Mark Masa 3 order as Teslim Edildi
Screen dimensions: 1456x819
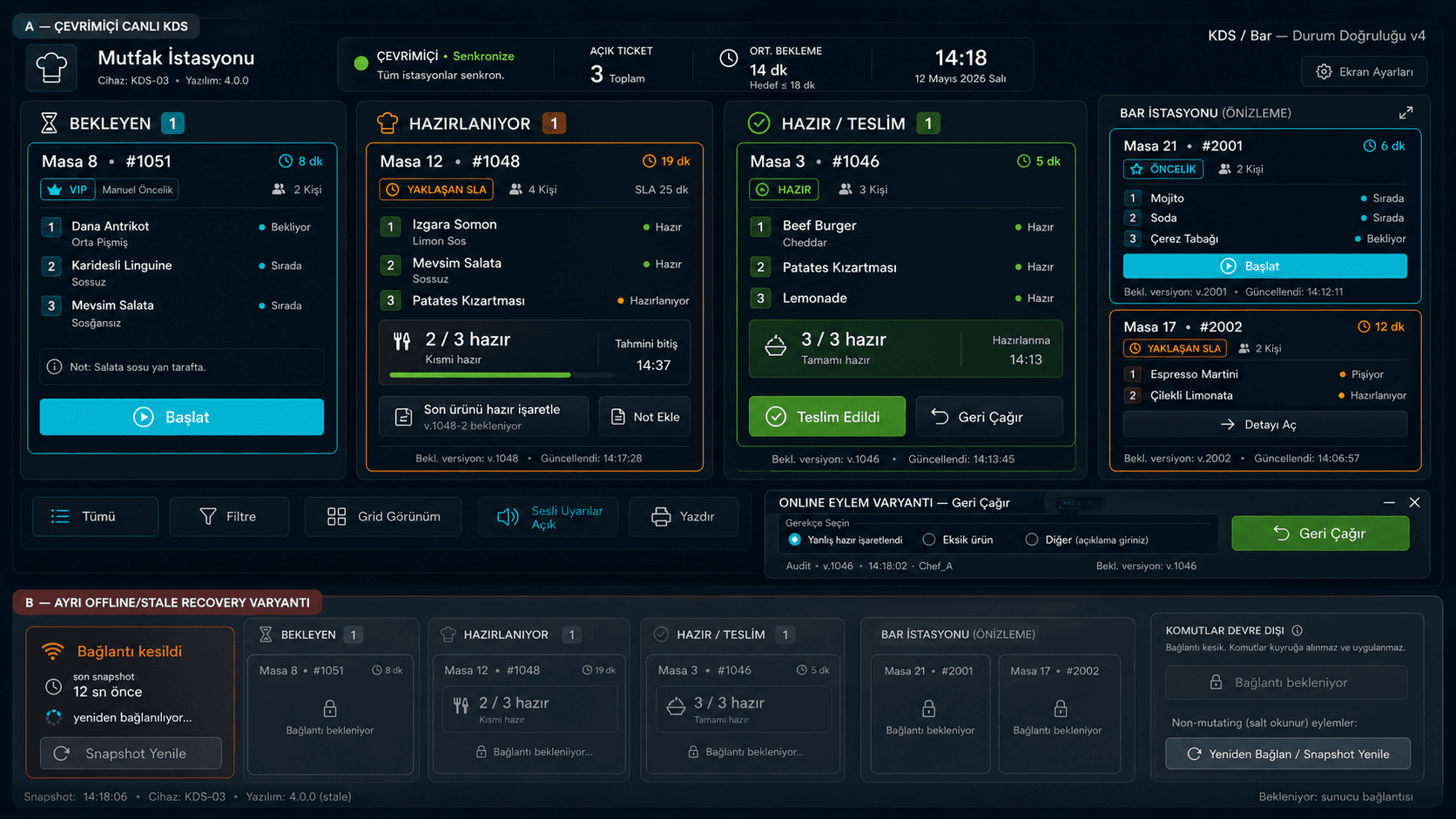point(827,417)
